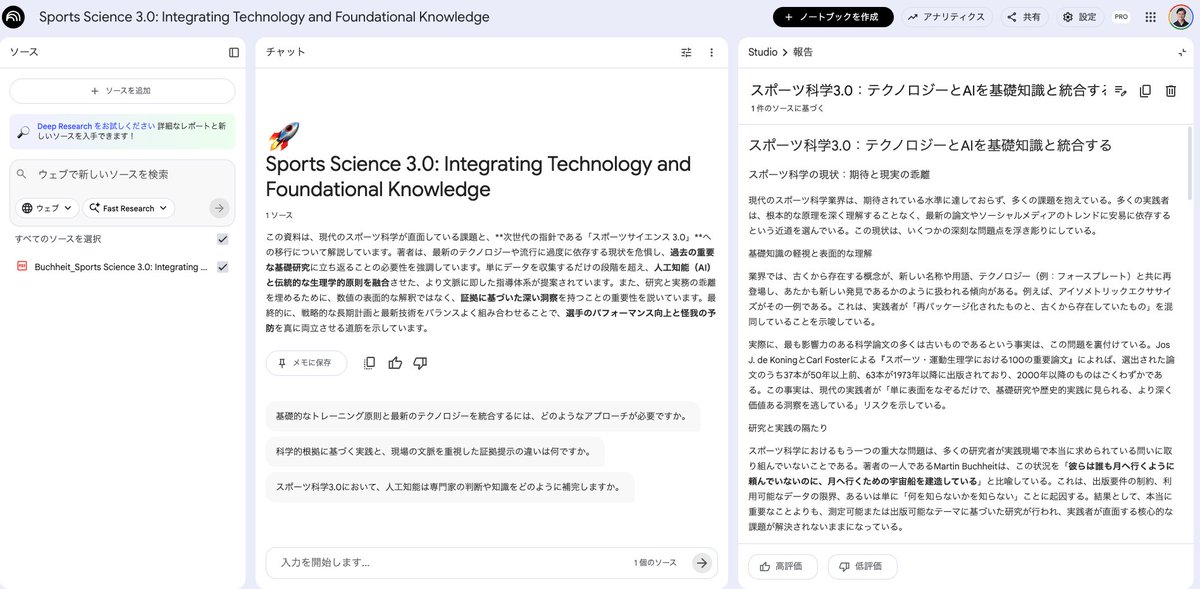Screen dimensions: 1200x589
Task: Open the user profile avatar
Action: 1182,17
